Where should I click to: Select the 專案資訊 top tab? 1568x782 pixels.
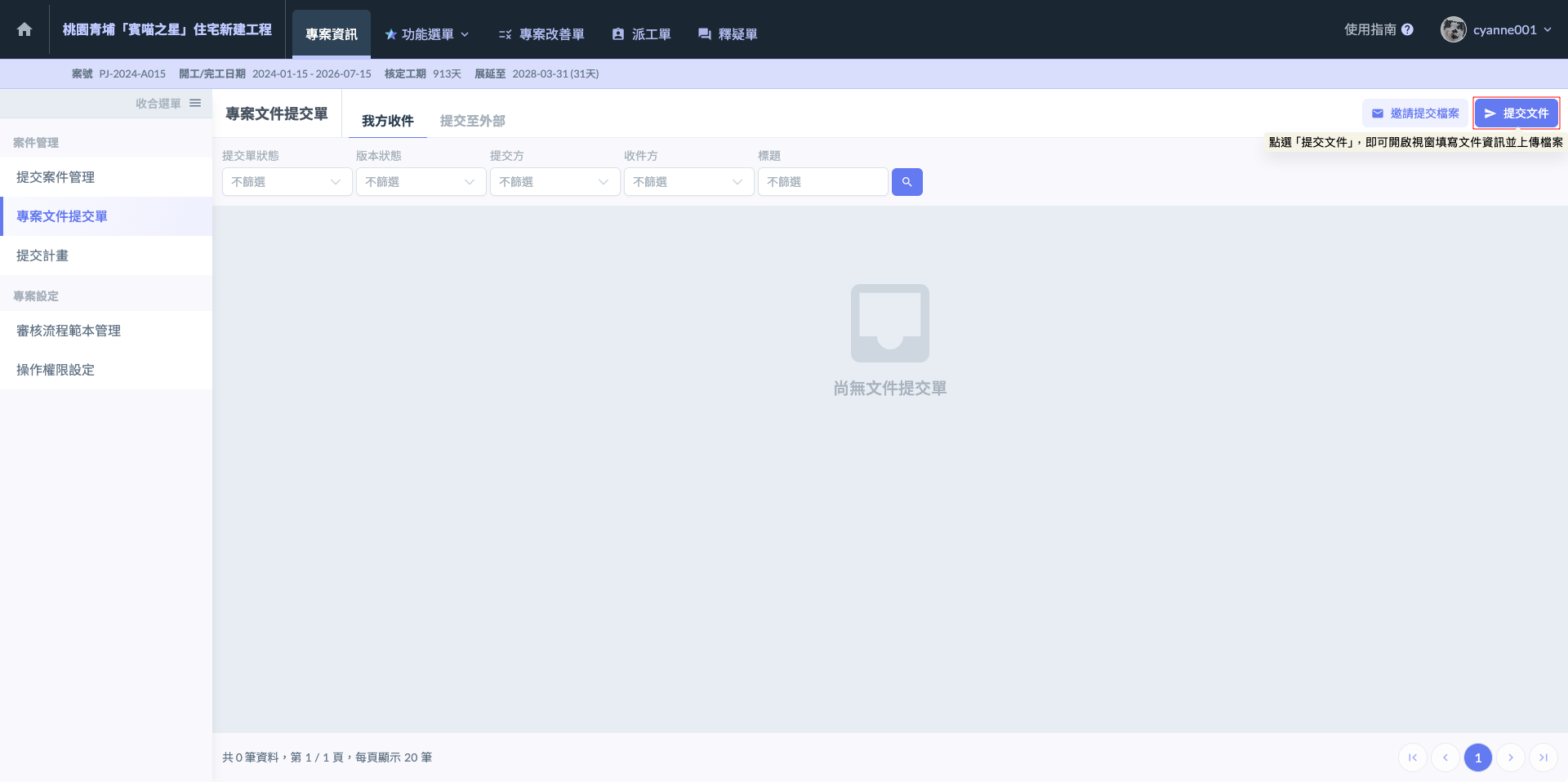pyautogui.click(x=332, y=34)
